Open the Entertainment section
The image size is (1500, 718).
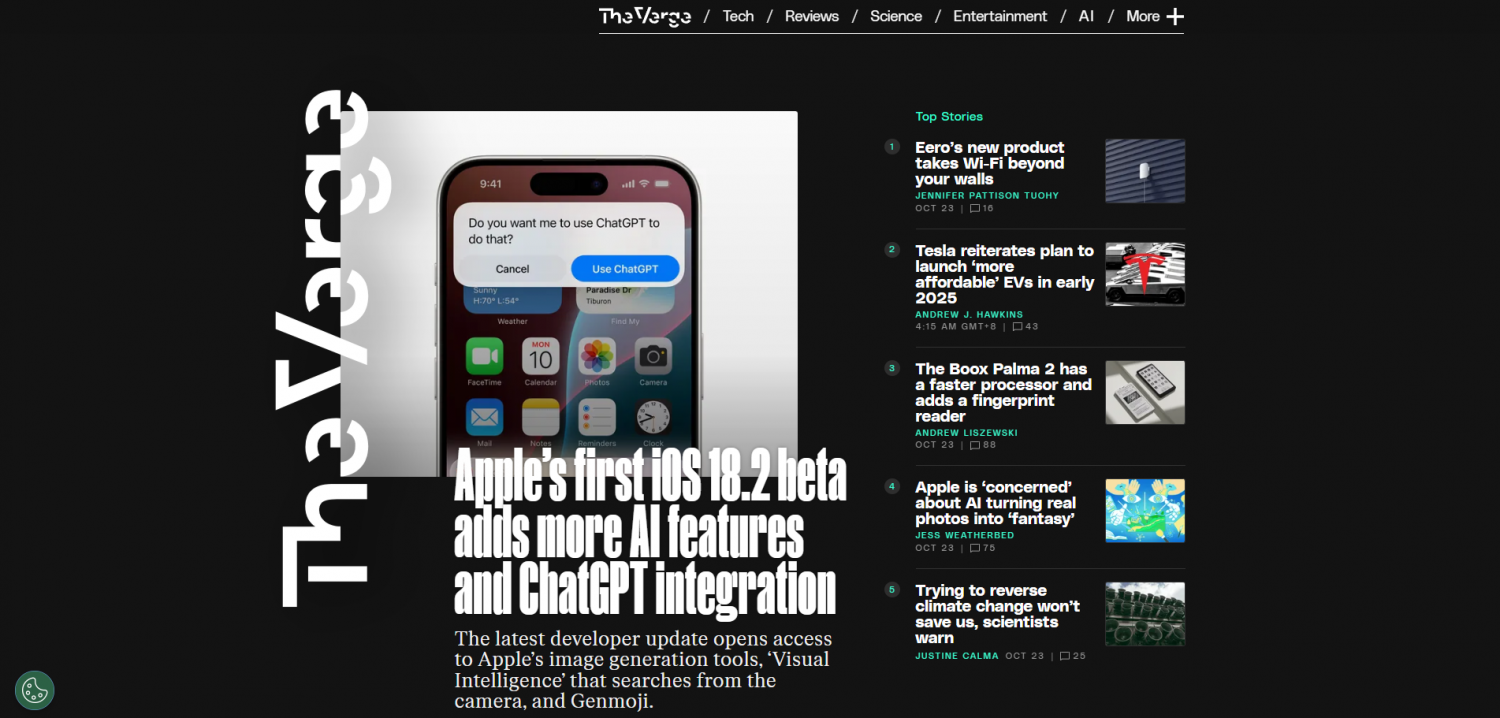click(999, 16)
